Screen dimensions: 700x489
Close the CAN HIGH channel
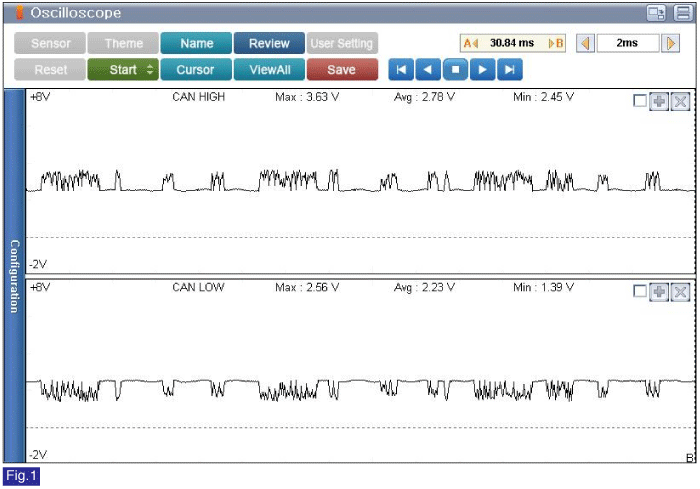(x=680, y=101)
